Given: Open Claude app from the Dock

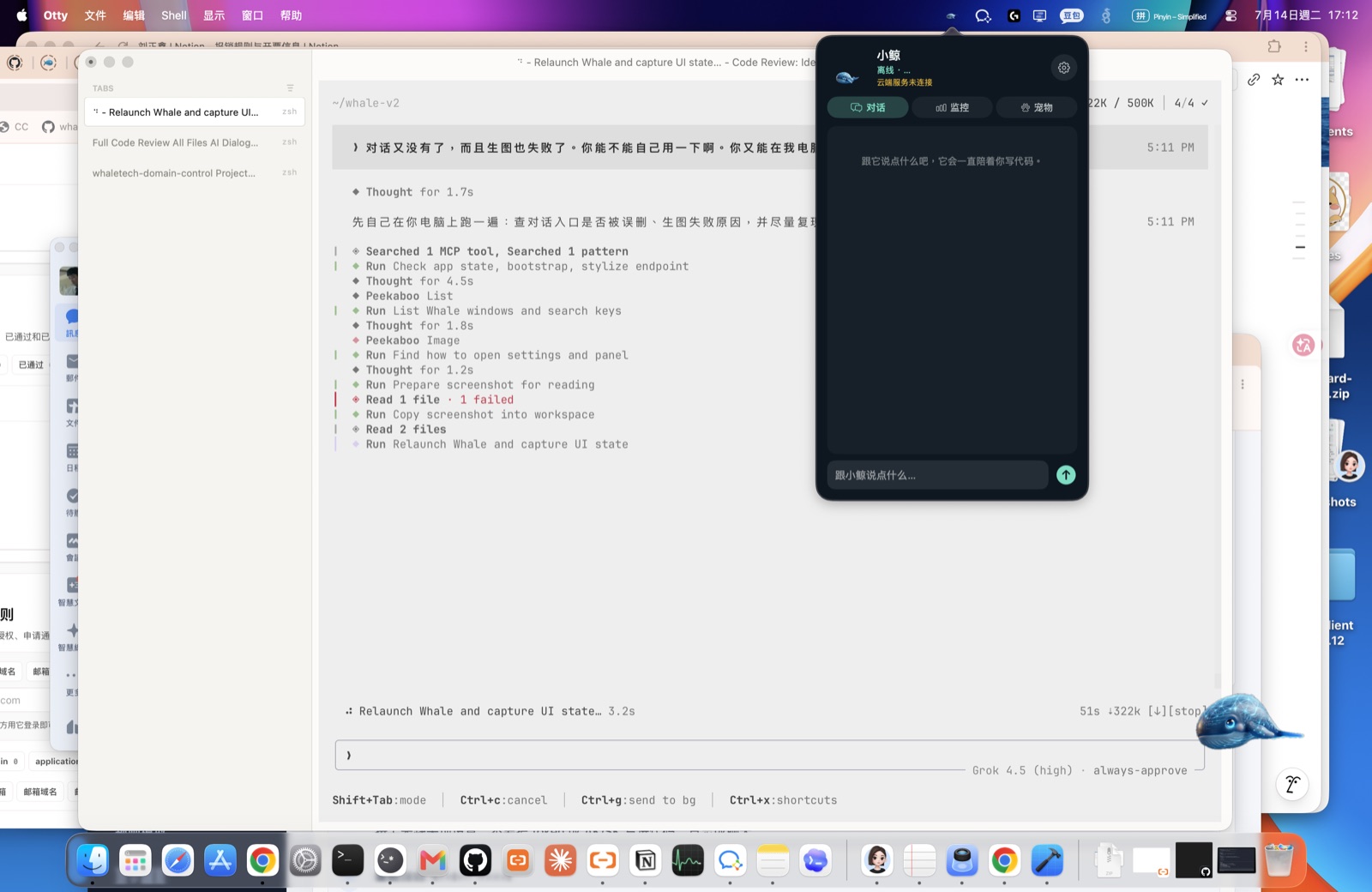Looking at the screenshot, I should (x=560, y=860).
